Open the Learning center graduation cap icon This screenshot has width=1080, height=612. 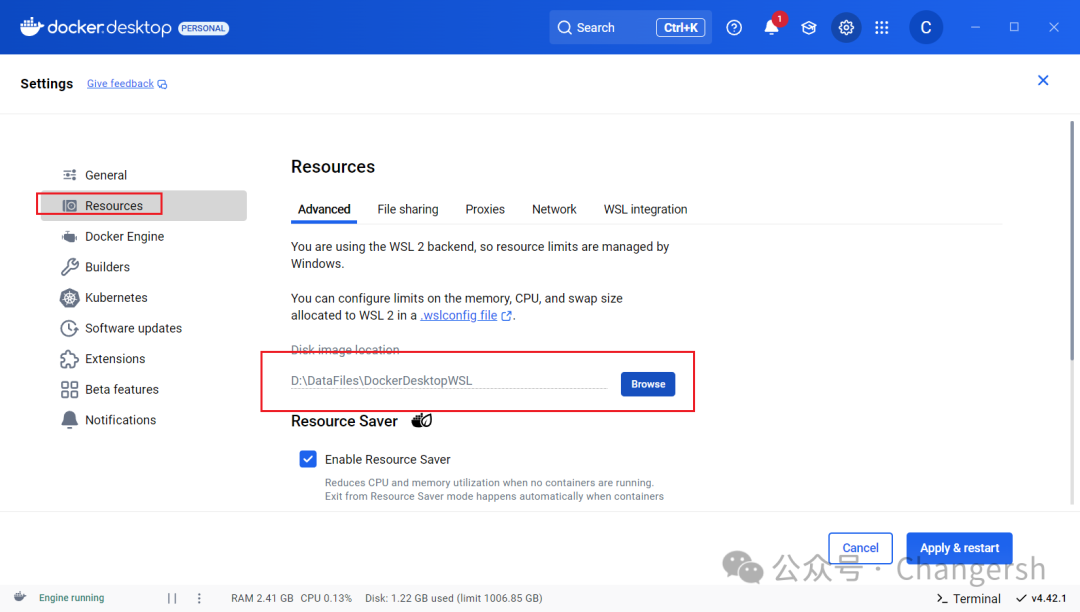coord(808,28)
